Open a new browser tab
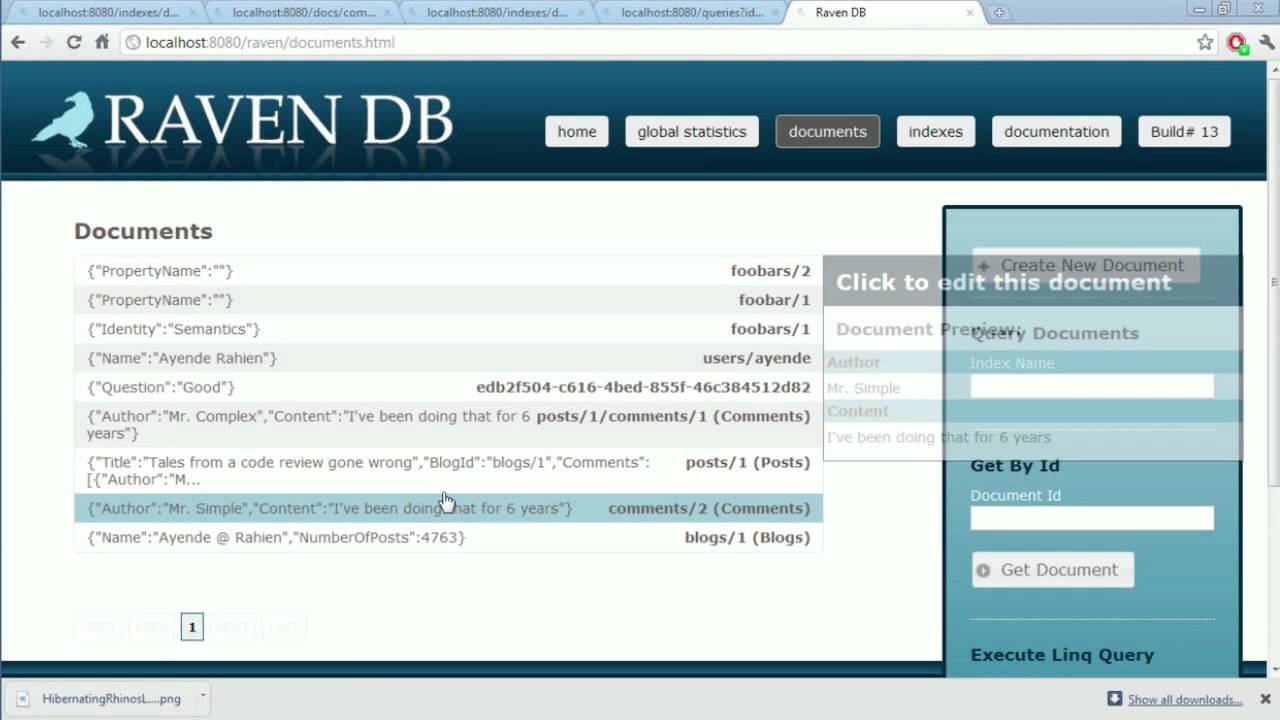Screen dimensions: 1280x720 click(x=998, y=13)
